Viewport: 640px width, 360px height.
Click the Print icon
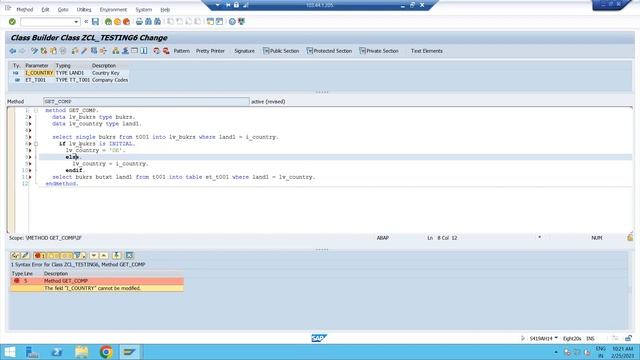point(139,22)
